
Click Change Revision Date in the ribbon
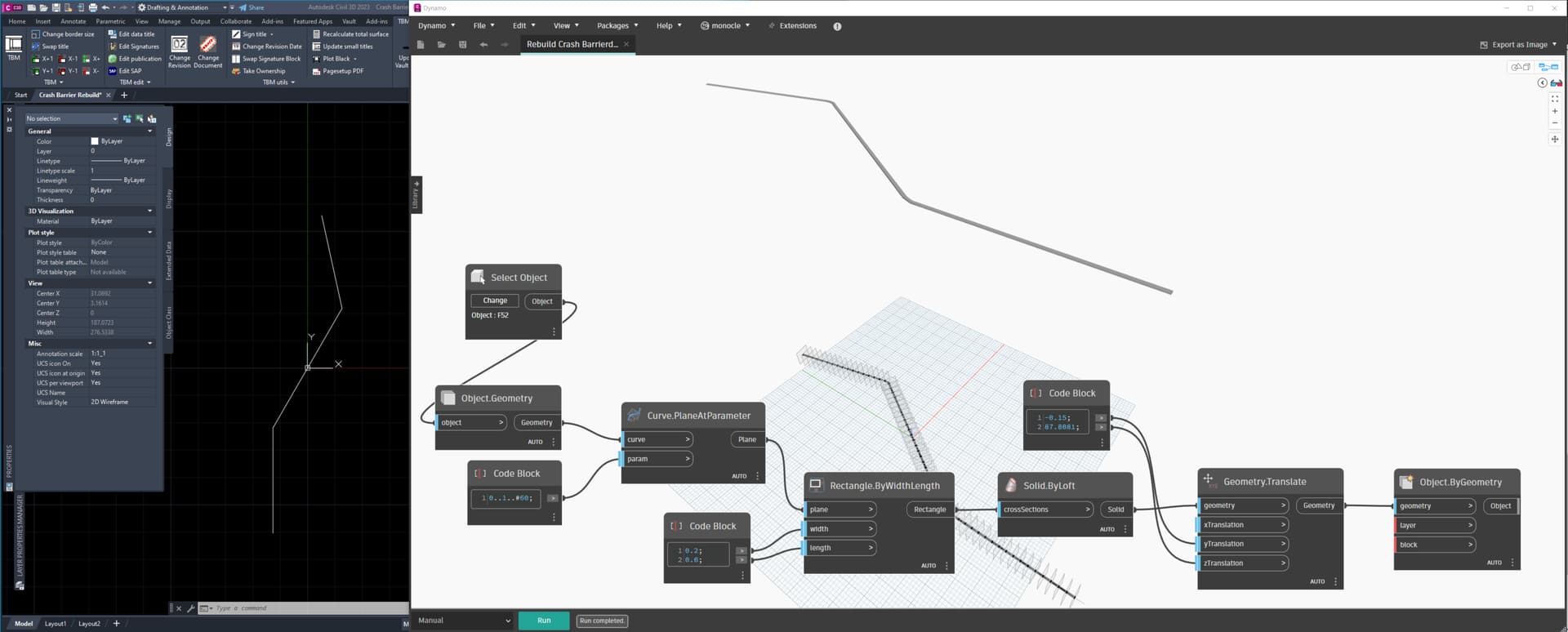pos(267,47)
